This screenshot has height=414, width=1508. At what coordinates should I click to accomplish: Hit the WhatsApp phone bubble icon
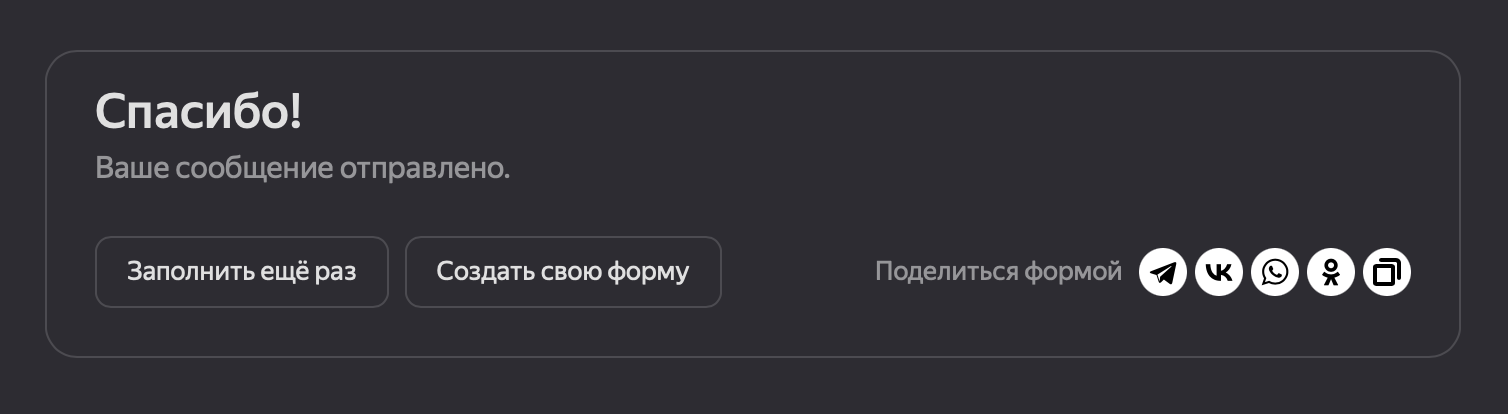pyautogui.click(x=1274, y=272)
